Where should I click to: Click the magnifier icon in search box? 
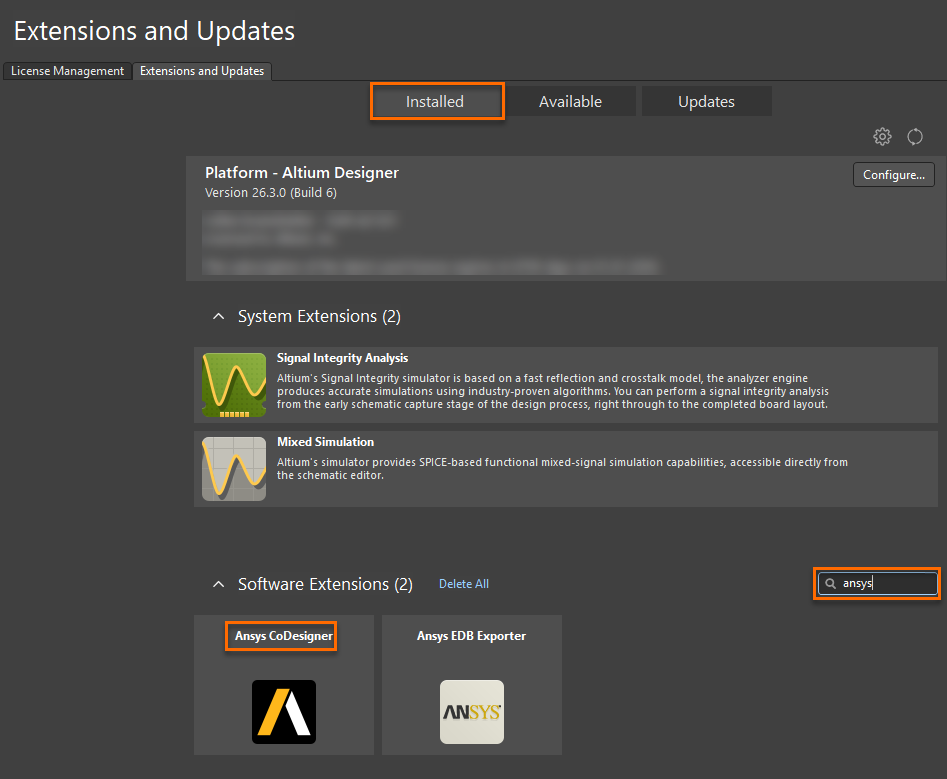[830, 583]
